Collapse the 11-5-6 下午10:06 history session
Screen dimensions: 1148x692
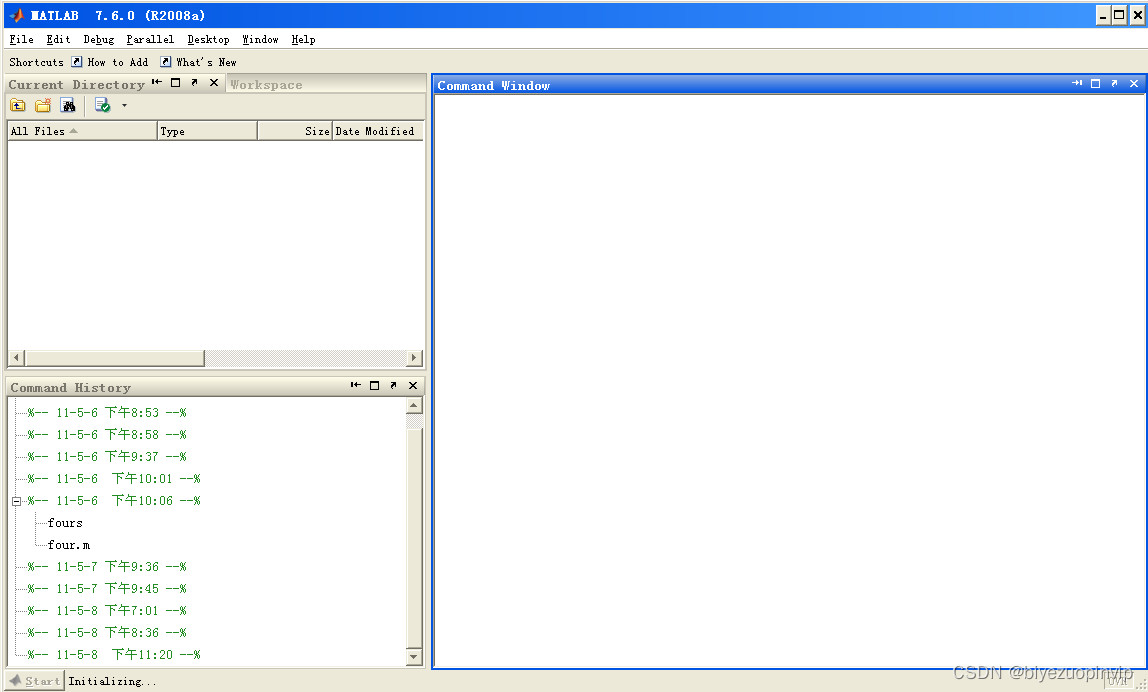pos(16,501)
